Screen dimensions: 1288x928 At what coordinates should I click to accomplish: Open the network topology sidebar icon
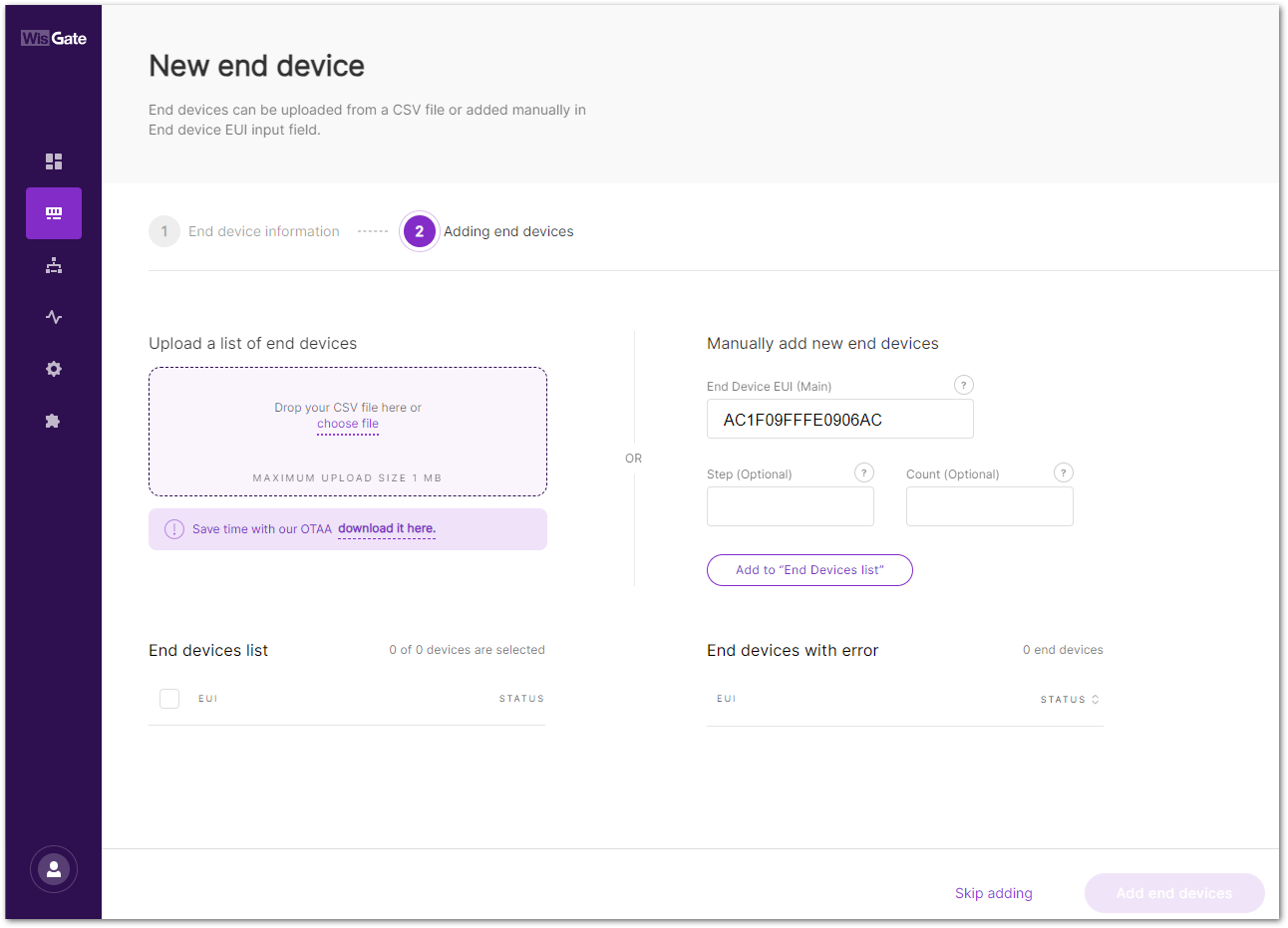point(54,265)
